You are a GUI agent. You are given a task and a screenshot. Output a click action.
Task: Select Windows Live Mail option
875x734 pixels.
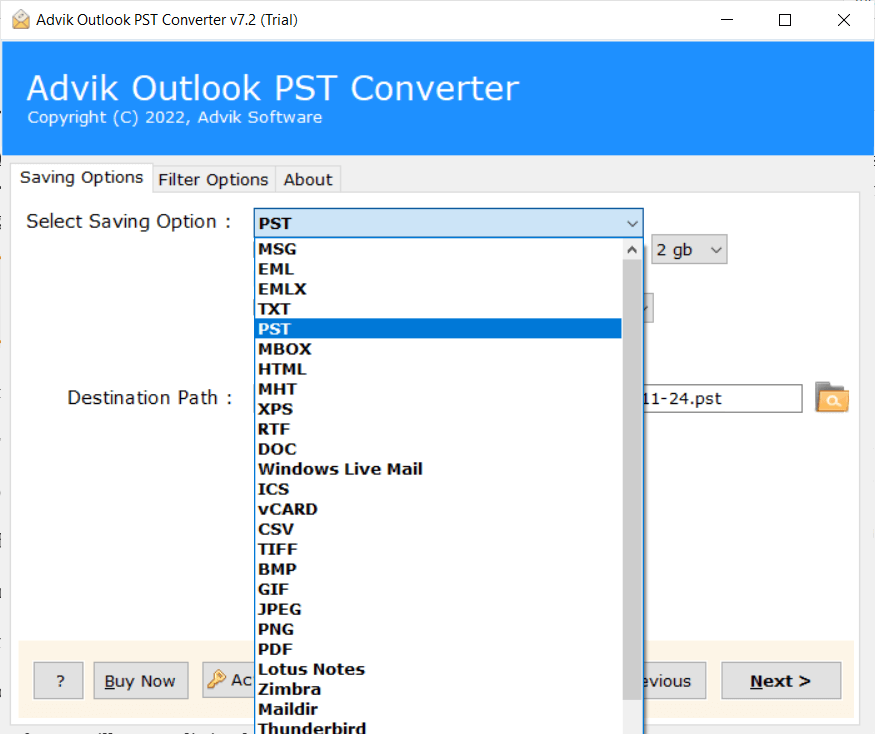coord(438,469)
